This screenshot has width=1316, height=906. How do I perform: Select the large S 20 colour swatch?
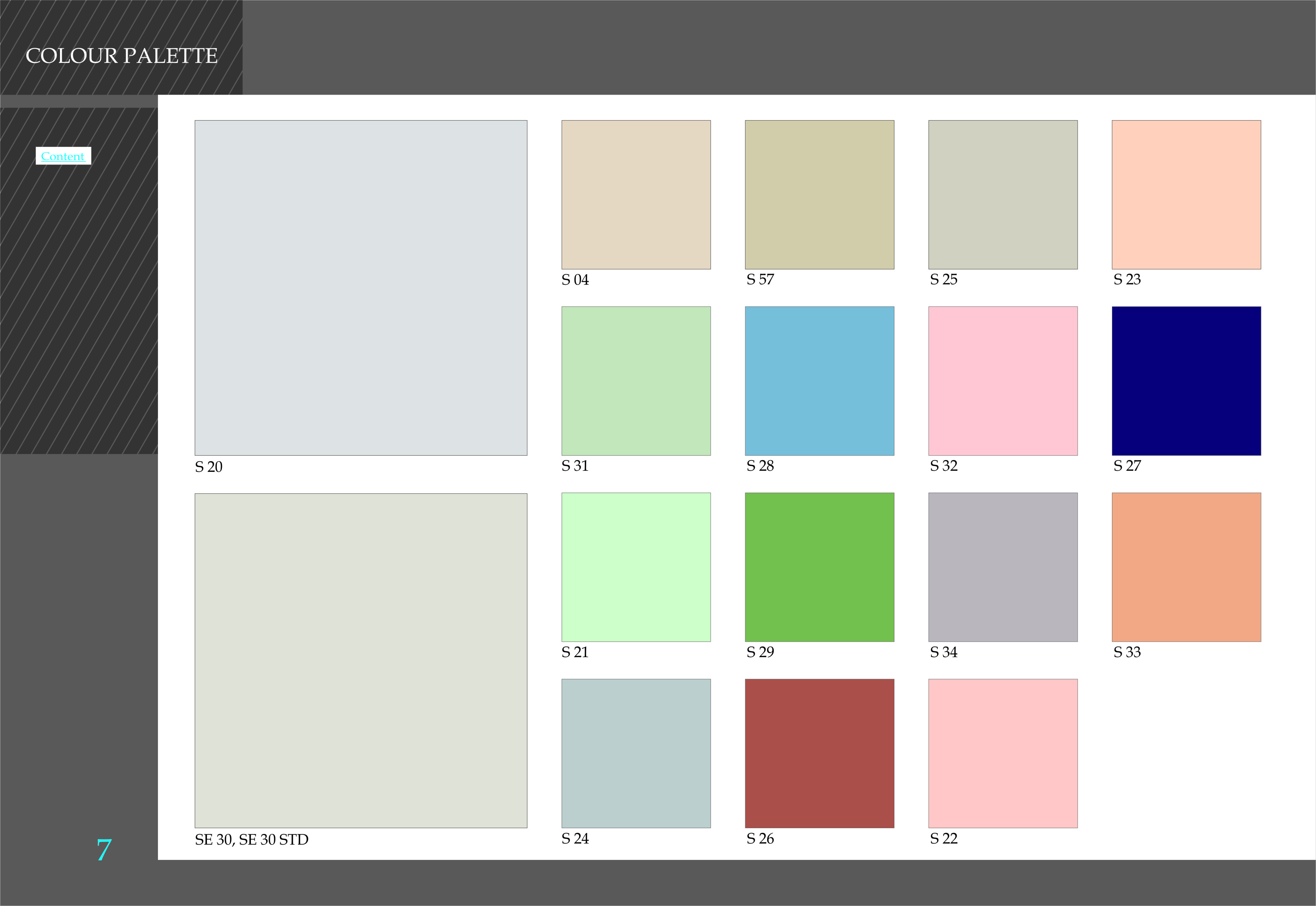point(361,287)
